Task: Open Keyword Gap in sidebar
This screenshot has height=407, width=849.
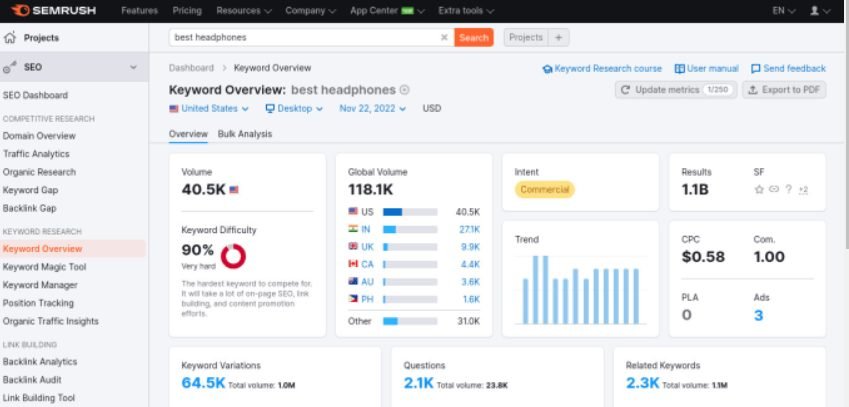Action: 30,190
